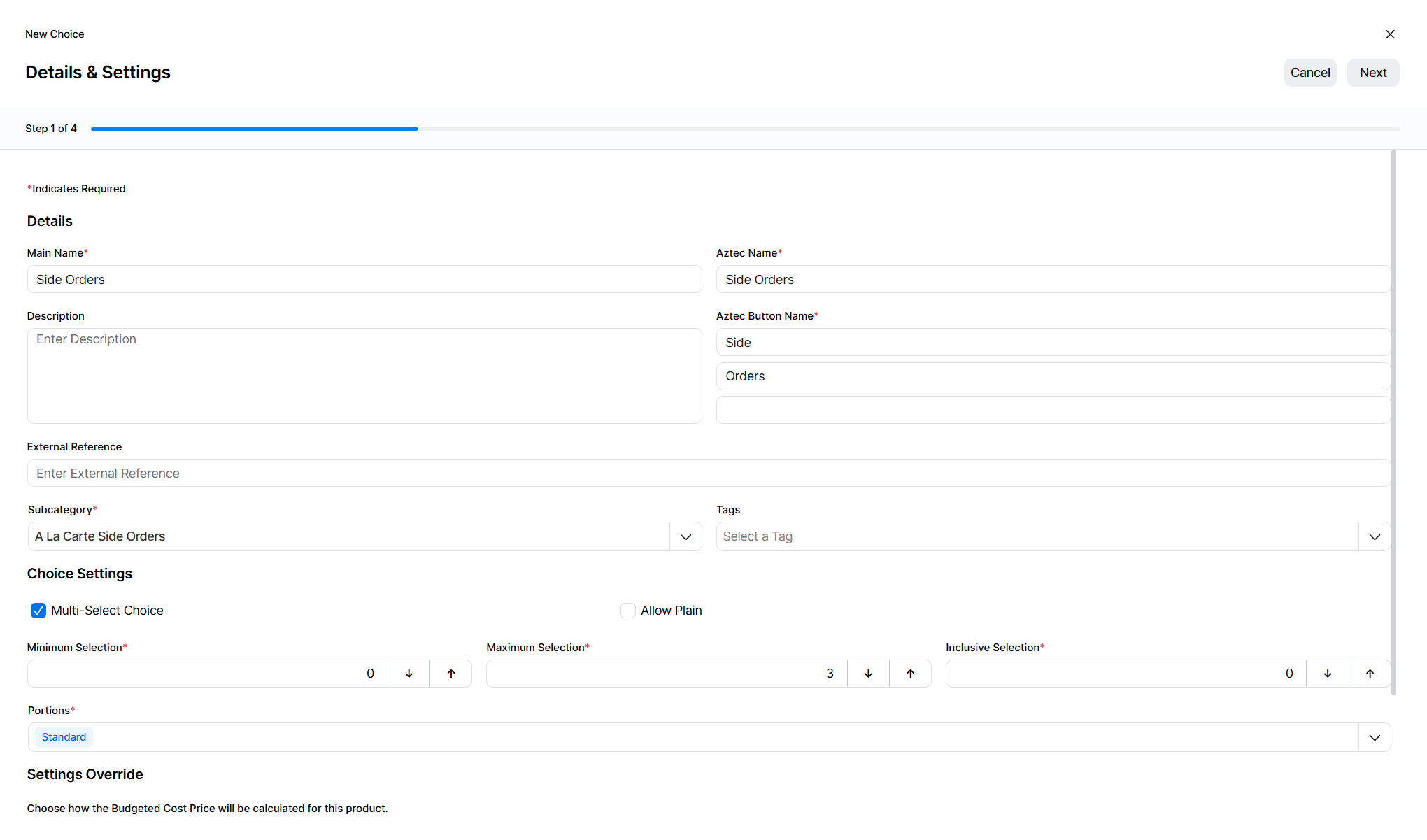This screenshot has width=1427, height=840.
Task: Click the External Reference input field
Action: pos(708,473)
